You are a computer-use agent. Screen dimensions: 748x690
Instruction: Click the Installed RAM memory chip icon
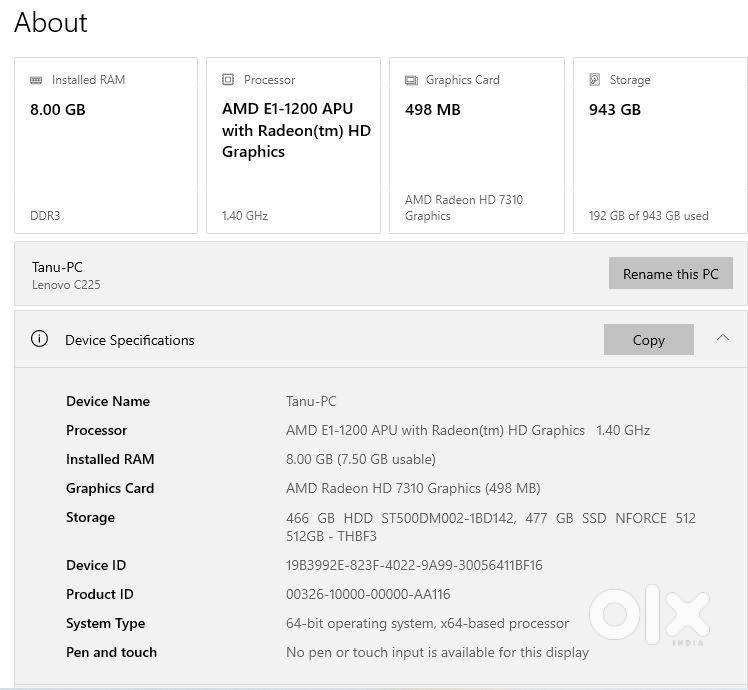(36, 80)
